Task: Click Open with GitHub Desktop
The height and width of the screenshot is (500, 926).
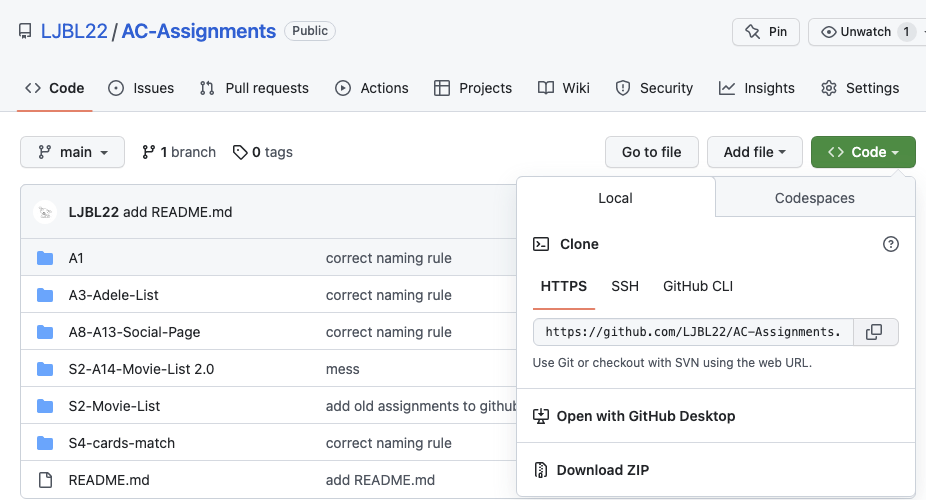Action: [646, 416]
